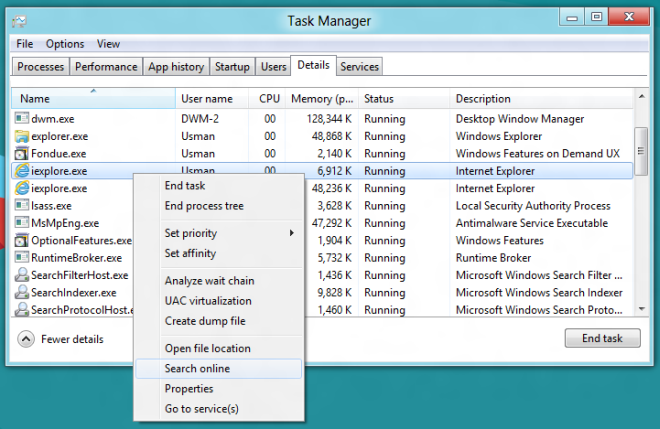Click the MsMpEng.exe process icon
Viewport: 660px width, 429px height.
21,222
